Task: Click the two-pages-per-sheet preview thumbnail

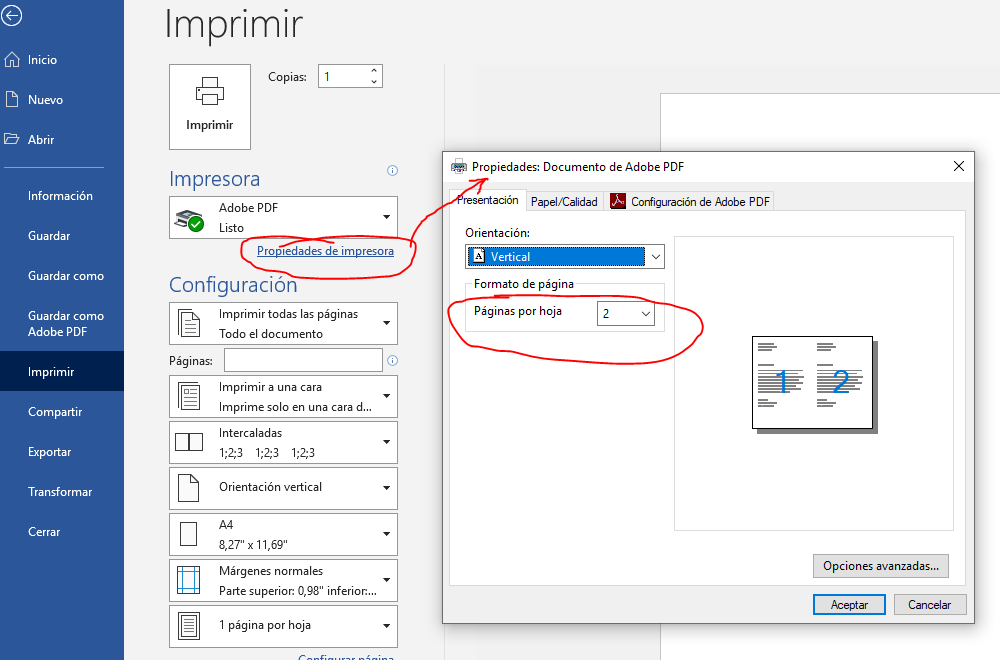Action: (814, 384)
